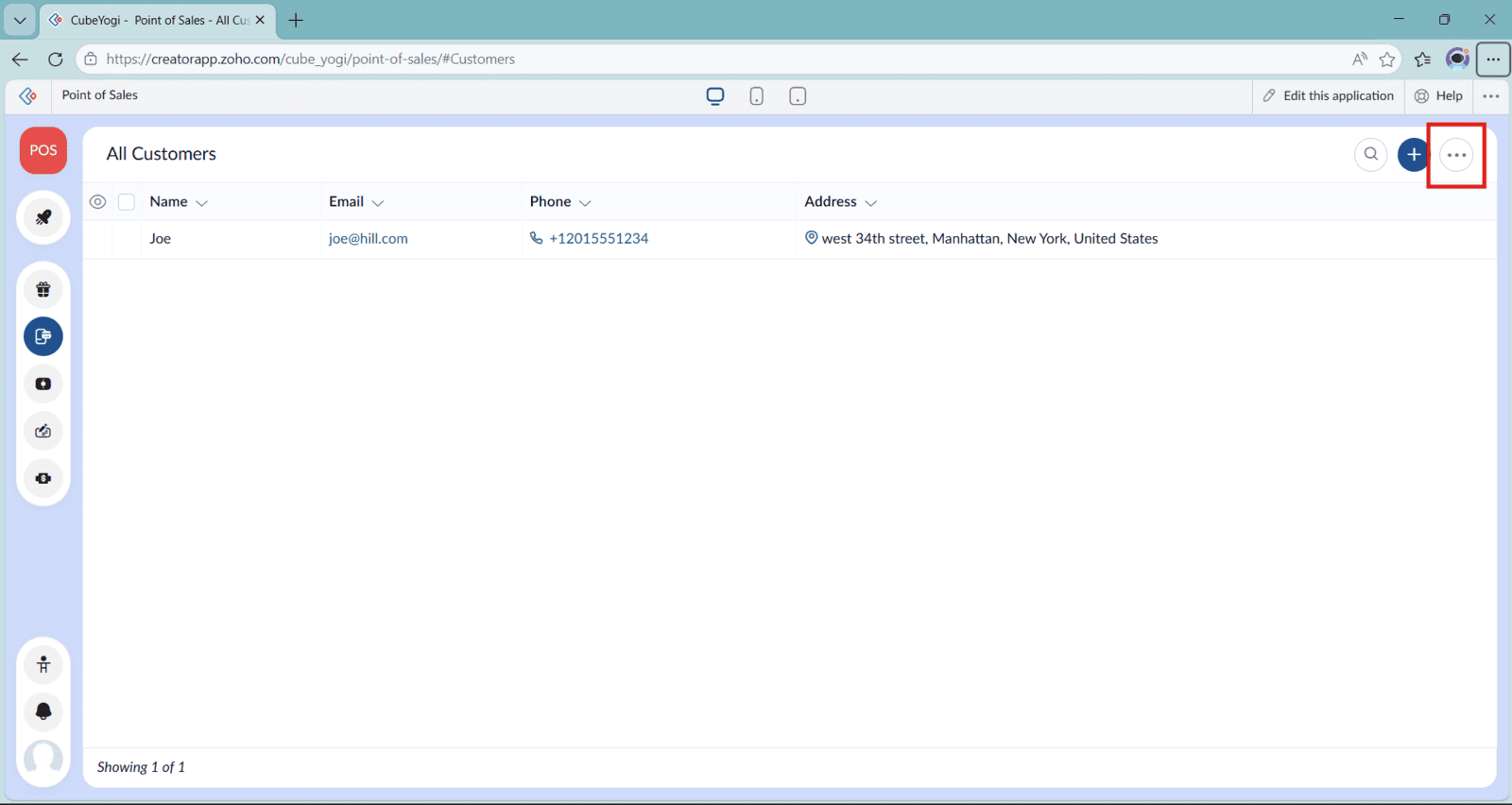
Task: Click Edit this application
Action: [x=1328, y=95]
